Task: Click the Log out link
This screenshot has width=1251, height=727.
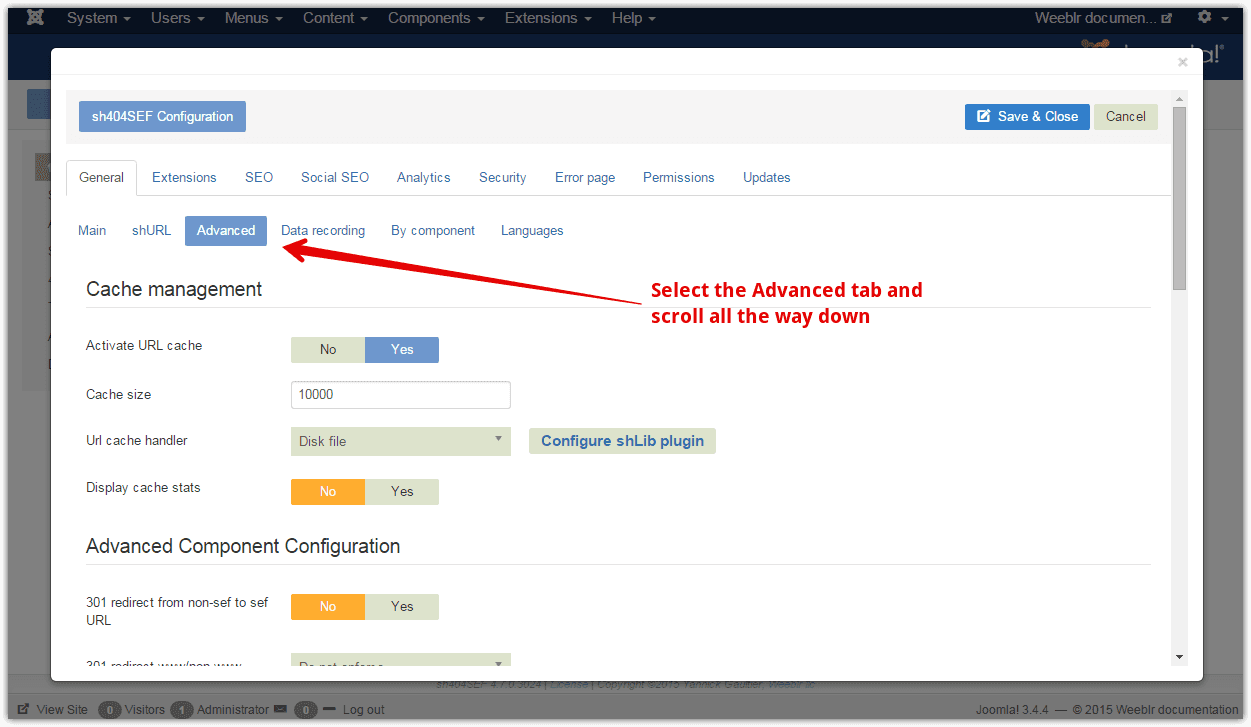Action: [364, 710]
